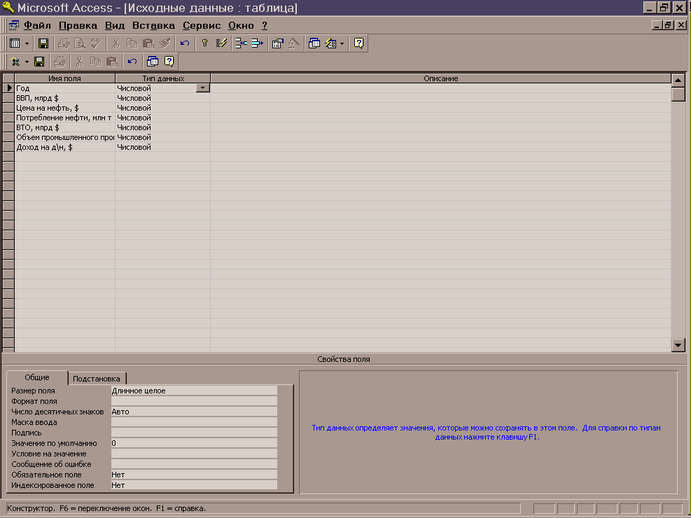Toggle the Primary Key icon
Image resolution: width=691 pixels, height=518 pixels.
point(205,44)
